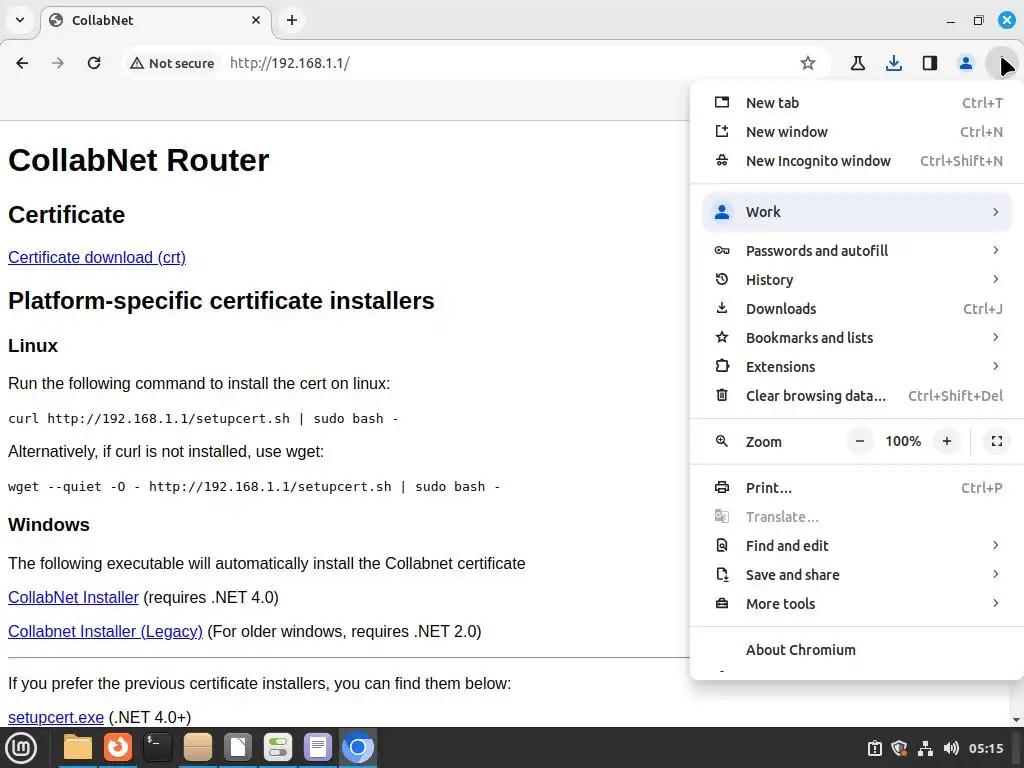Click the forward navigation arrow

(x=58, y=63)
